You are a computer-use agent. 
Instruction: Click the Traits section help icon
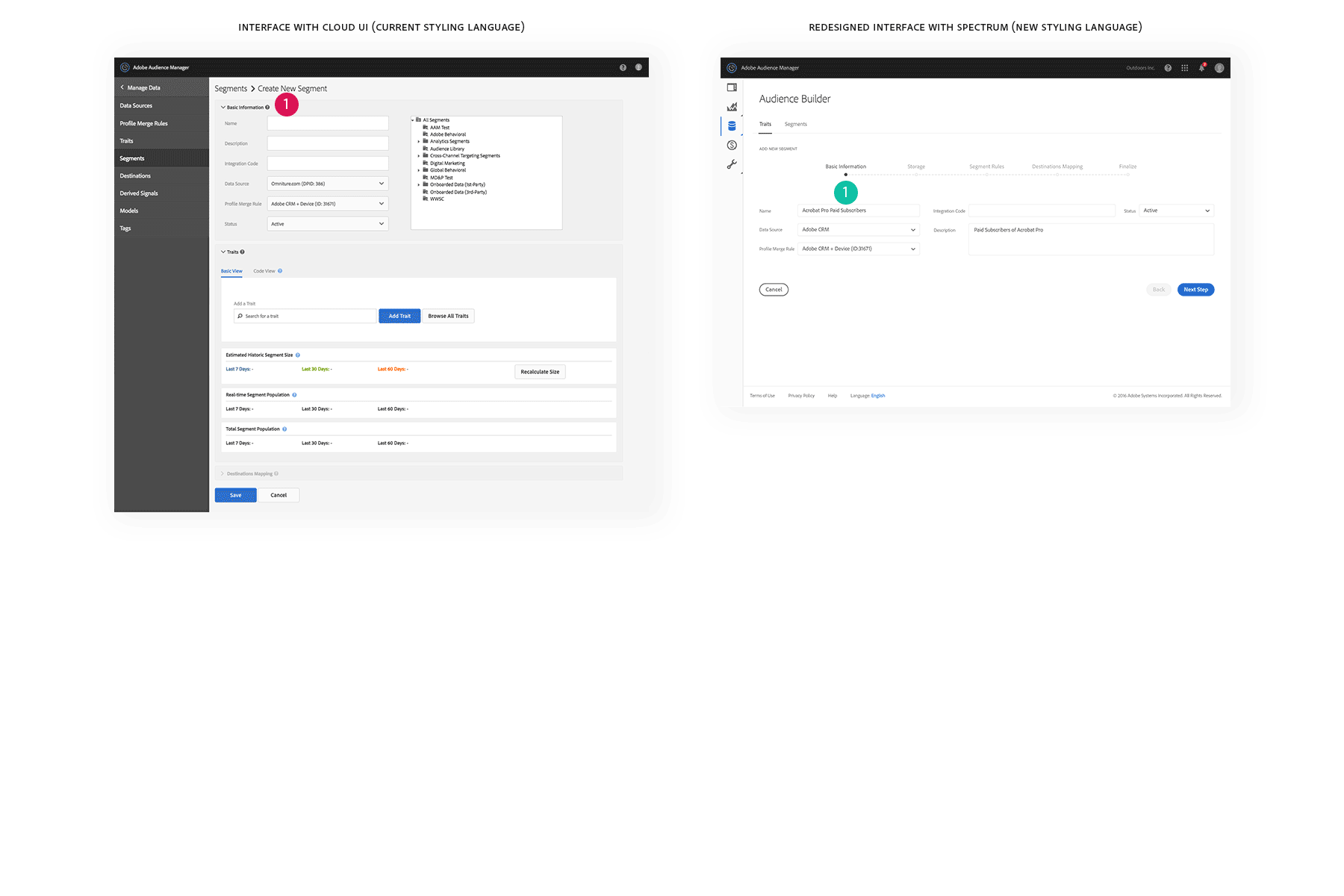[x=242, y=252]
